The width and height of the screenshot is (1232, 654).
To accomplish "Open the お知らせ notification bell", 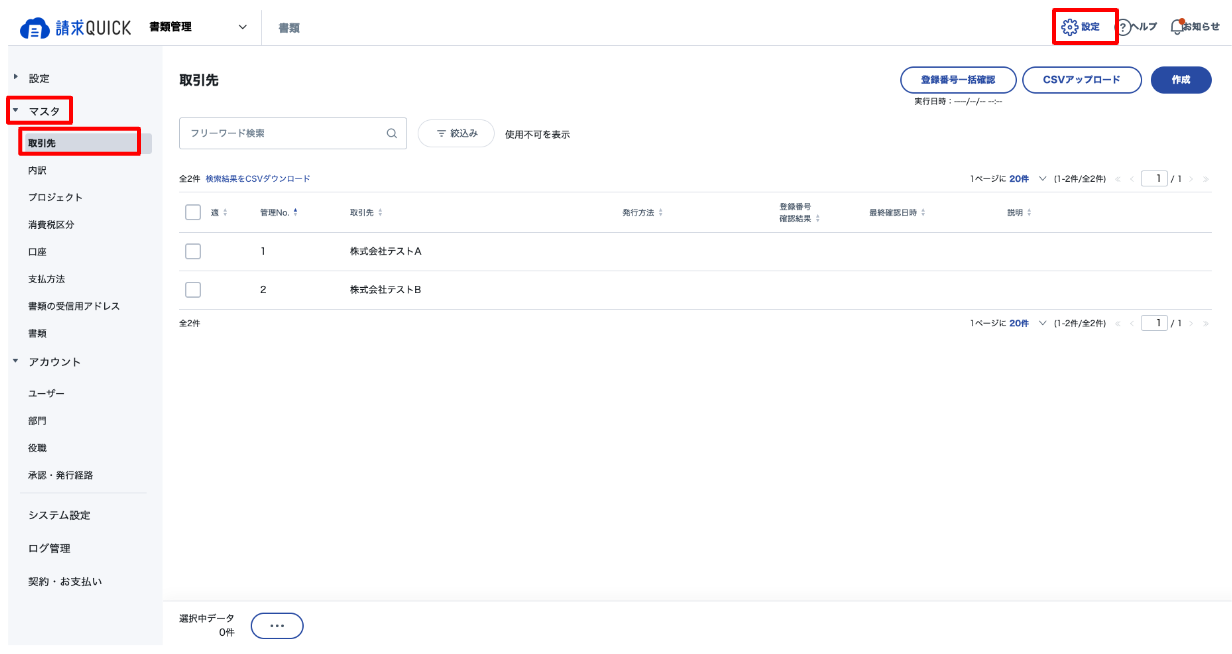I will point(1177,27).
